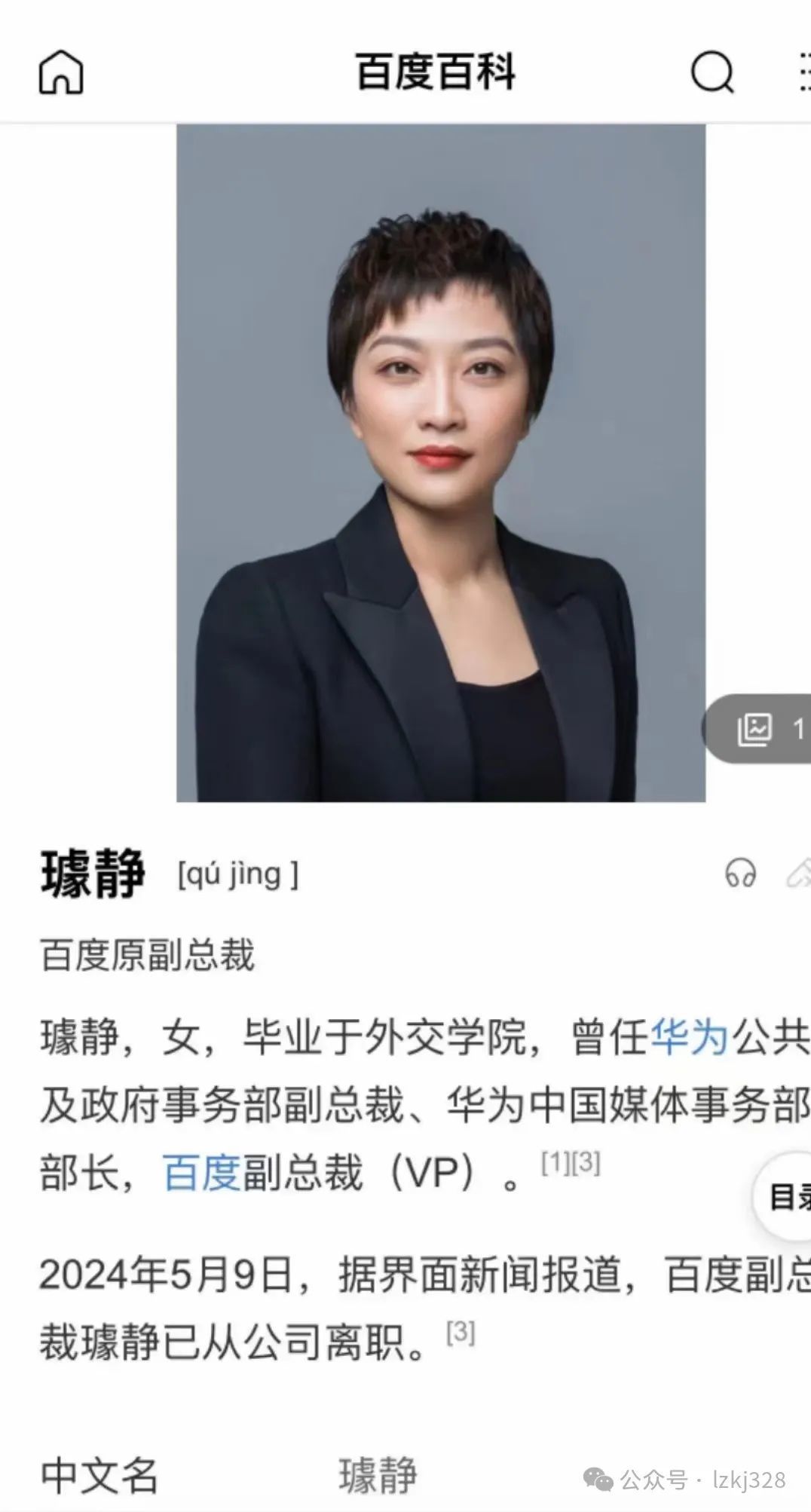Viewport: 811px width, 1512px height.
Task: Open the more-options menu icon at top right
Action: pyautogui.click(x=803, y=72)
